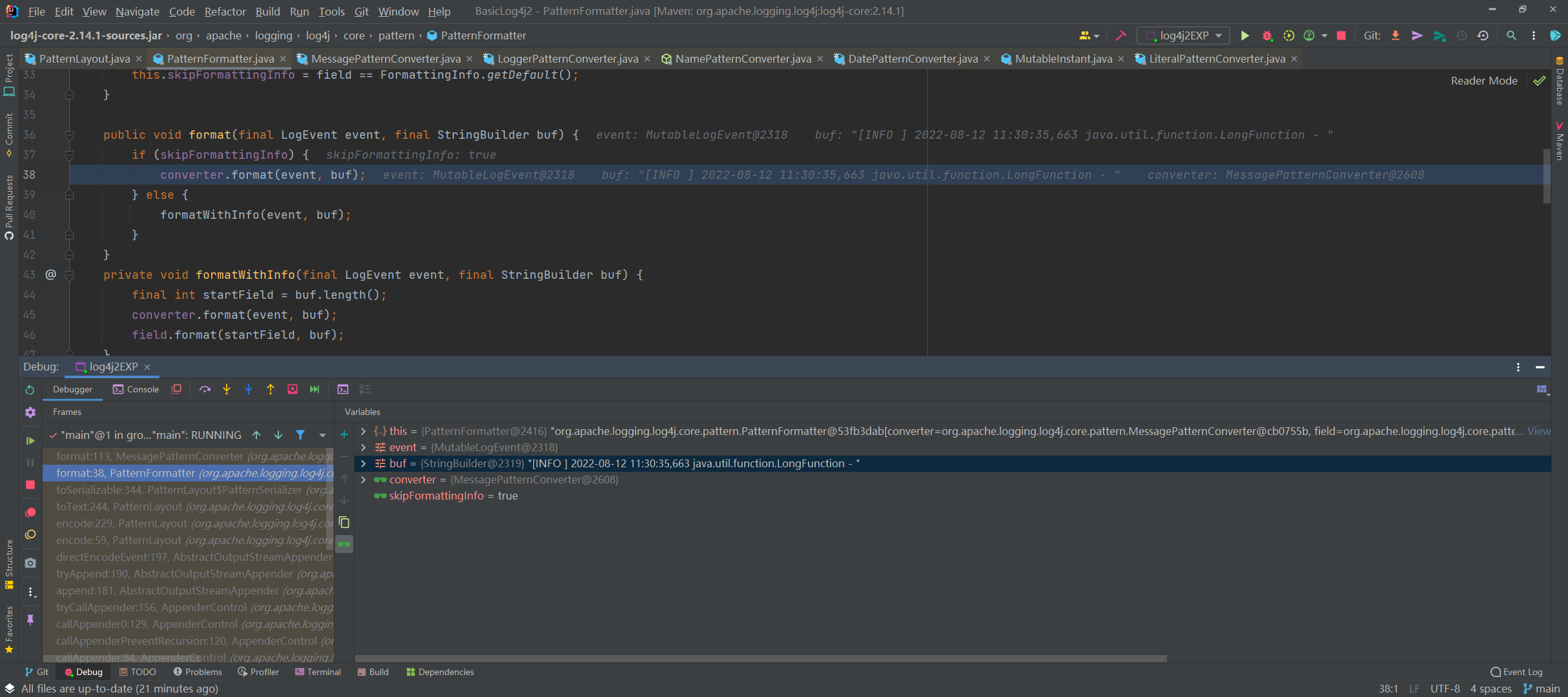Expand the 'converter' variable node
This screenshot has width=1568, height=697.
pos(364,480)
